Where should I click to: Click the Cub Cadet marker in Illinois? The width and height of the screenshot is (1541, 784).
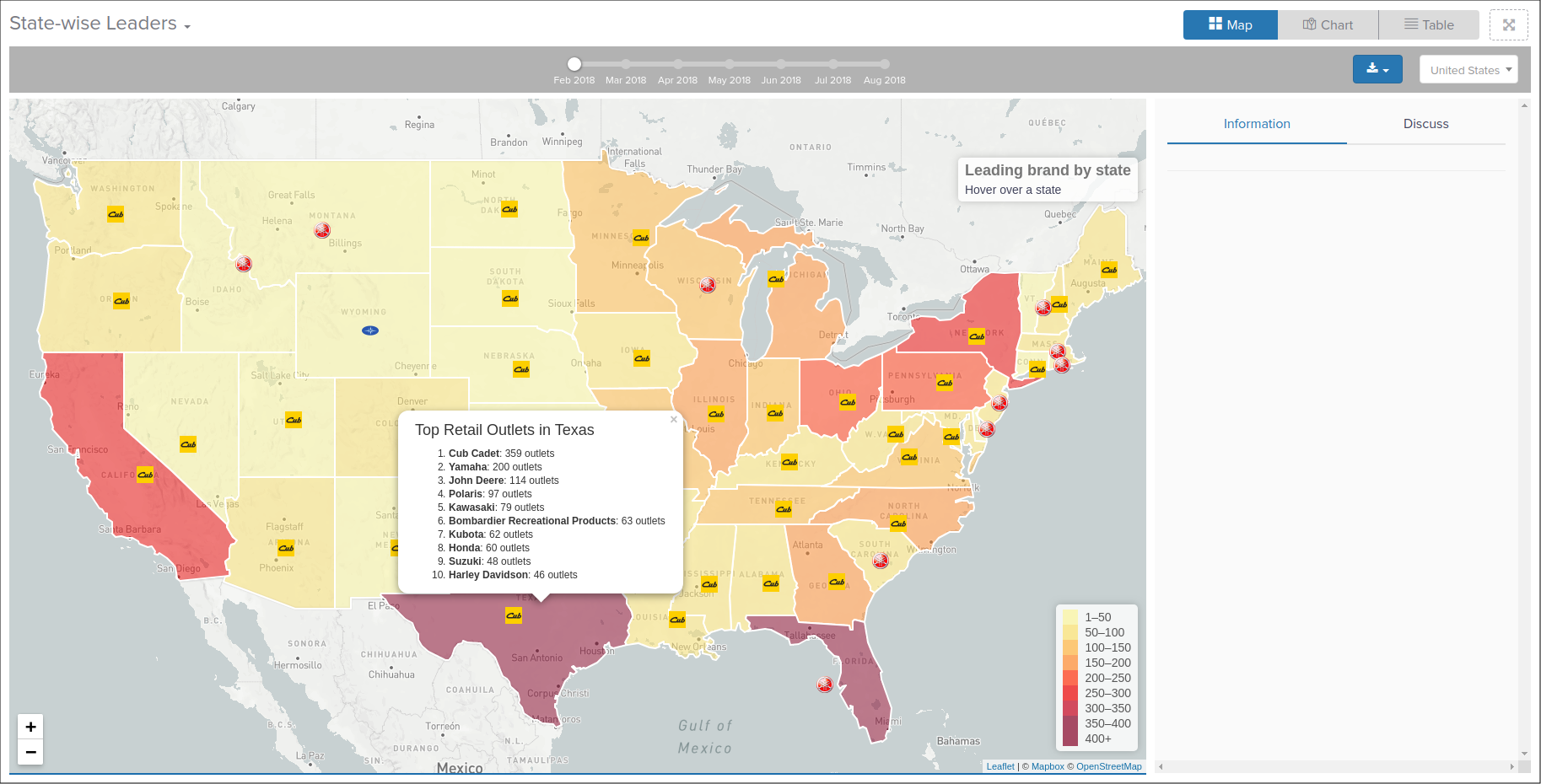click(x=716, y=414)
